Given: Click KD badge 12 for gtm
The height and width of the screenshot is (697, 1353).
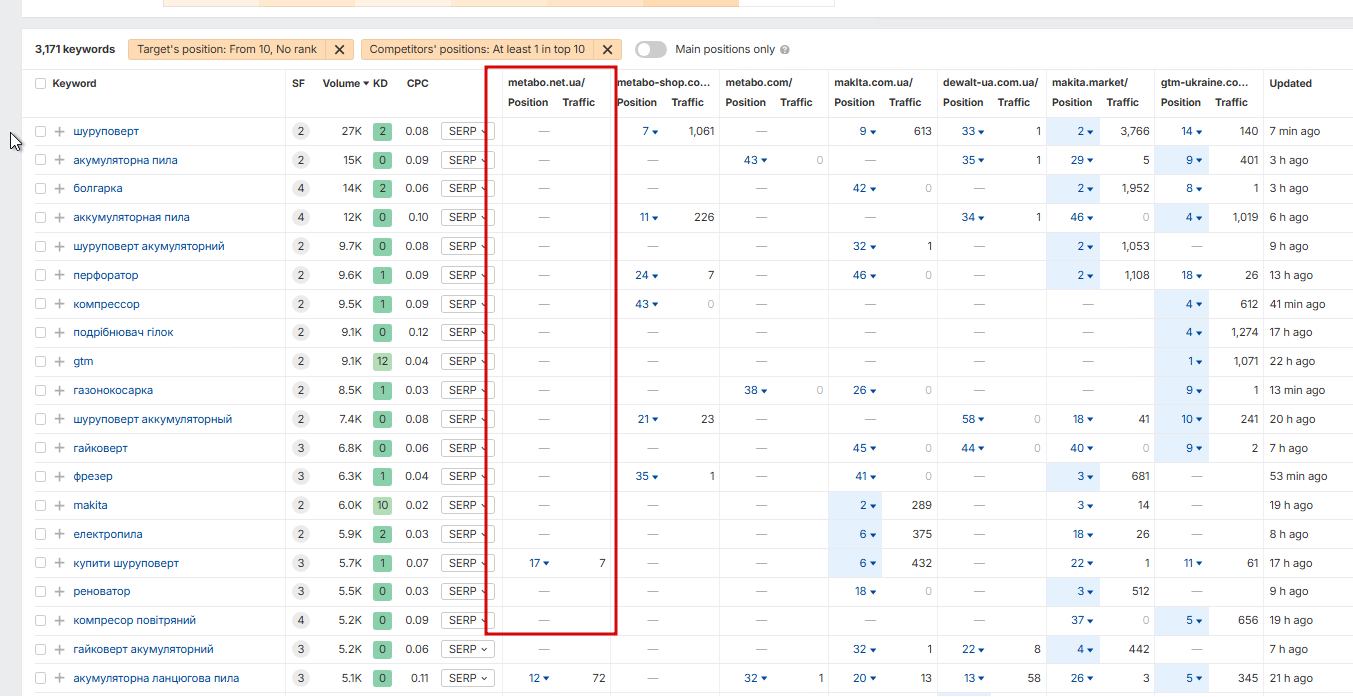Looking at the screenshot, I should (x=382, y=361).
